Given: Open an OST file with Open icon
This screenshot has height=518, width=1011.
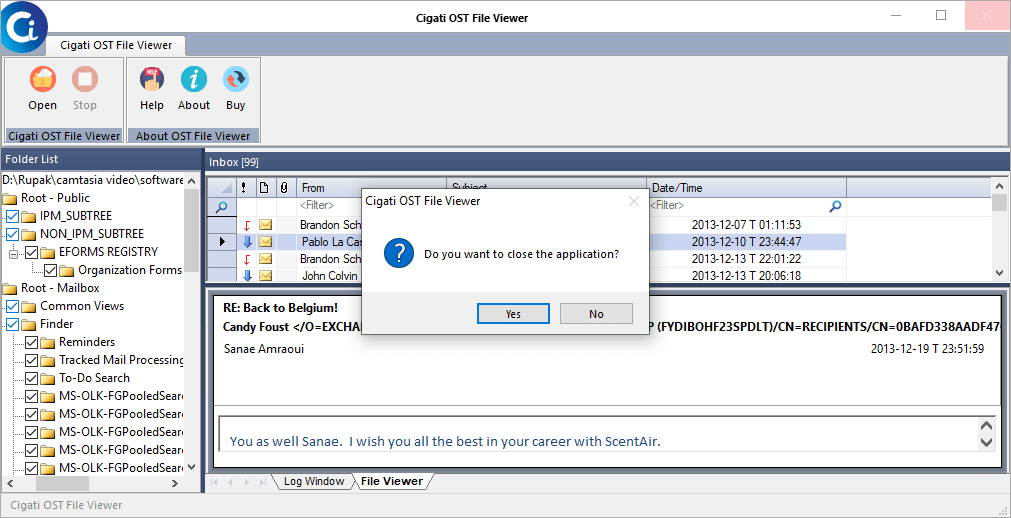Looking at the screenshot, I should tap(43, 79).
